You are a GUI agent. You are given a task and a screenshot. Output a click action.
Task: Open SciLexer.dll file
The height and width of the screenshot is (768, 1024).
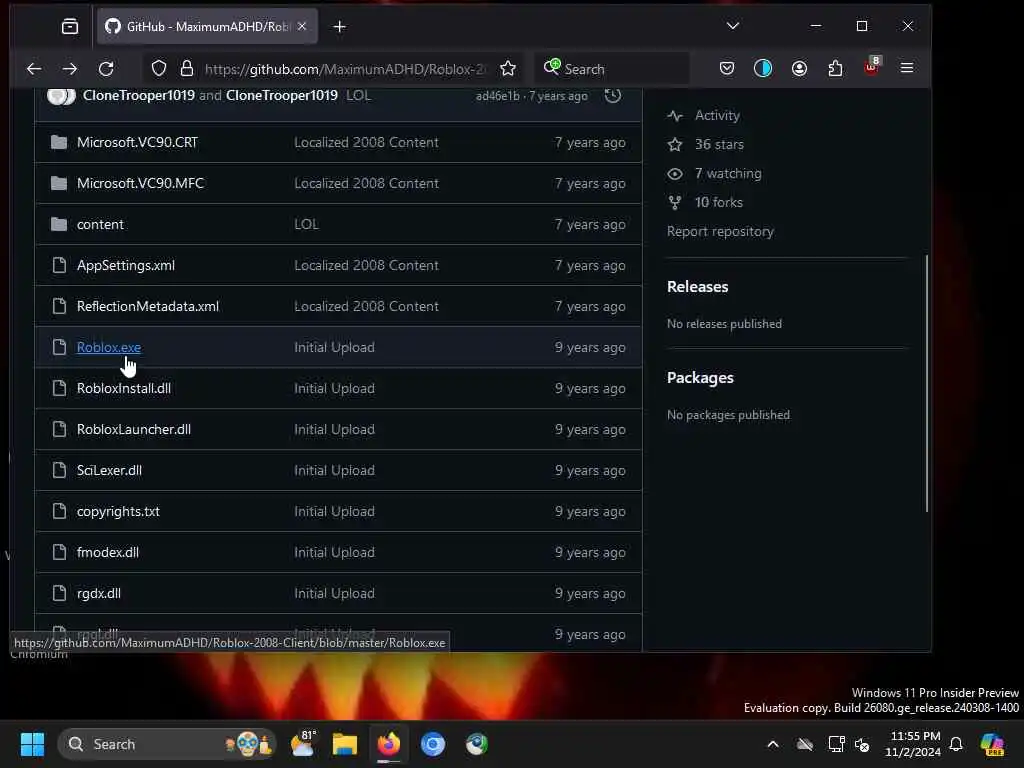pos(109,471)
